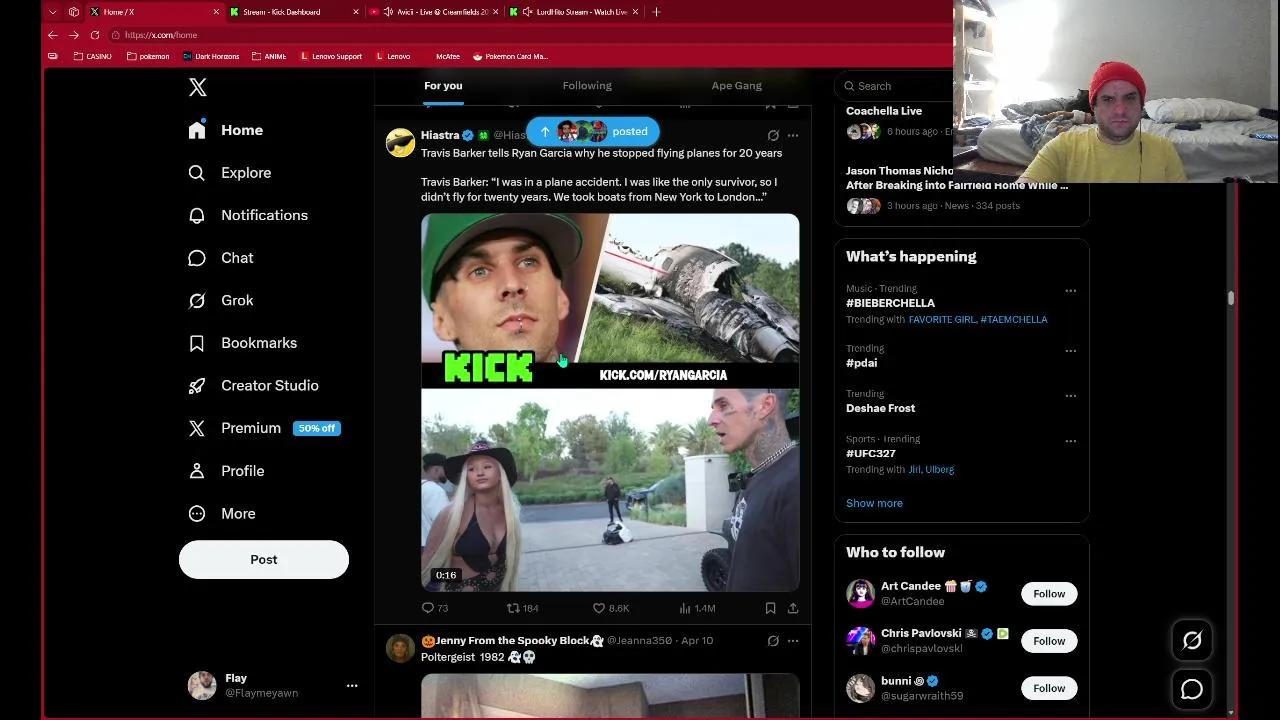Click the Post button
The height and width of the screenshot is (720, 1280).
pos(264,560)
